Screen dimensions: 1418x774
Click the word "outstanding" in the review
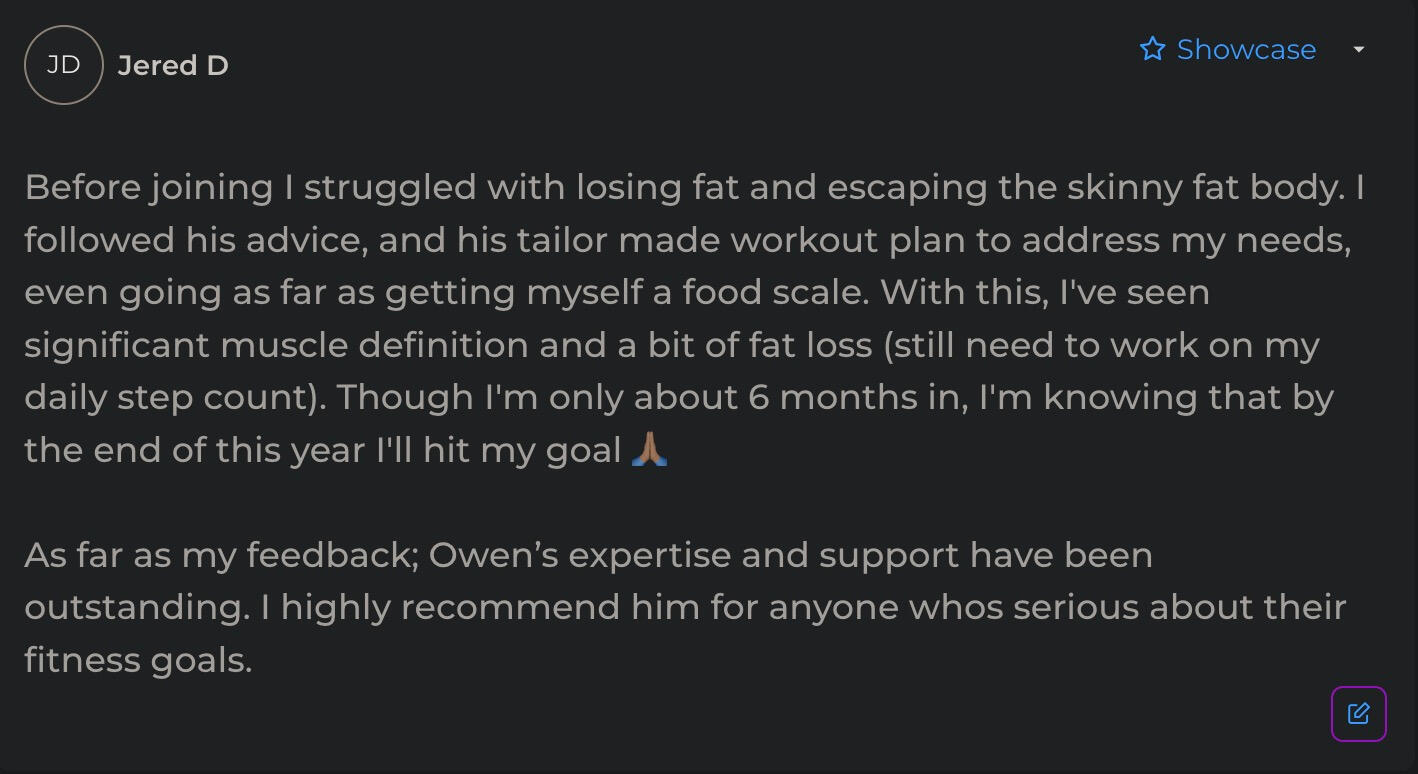137,607
